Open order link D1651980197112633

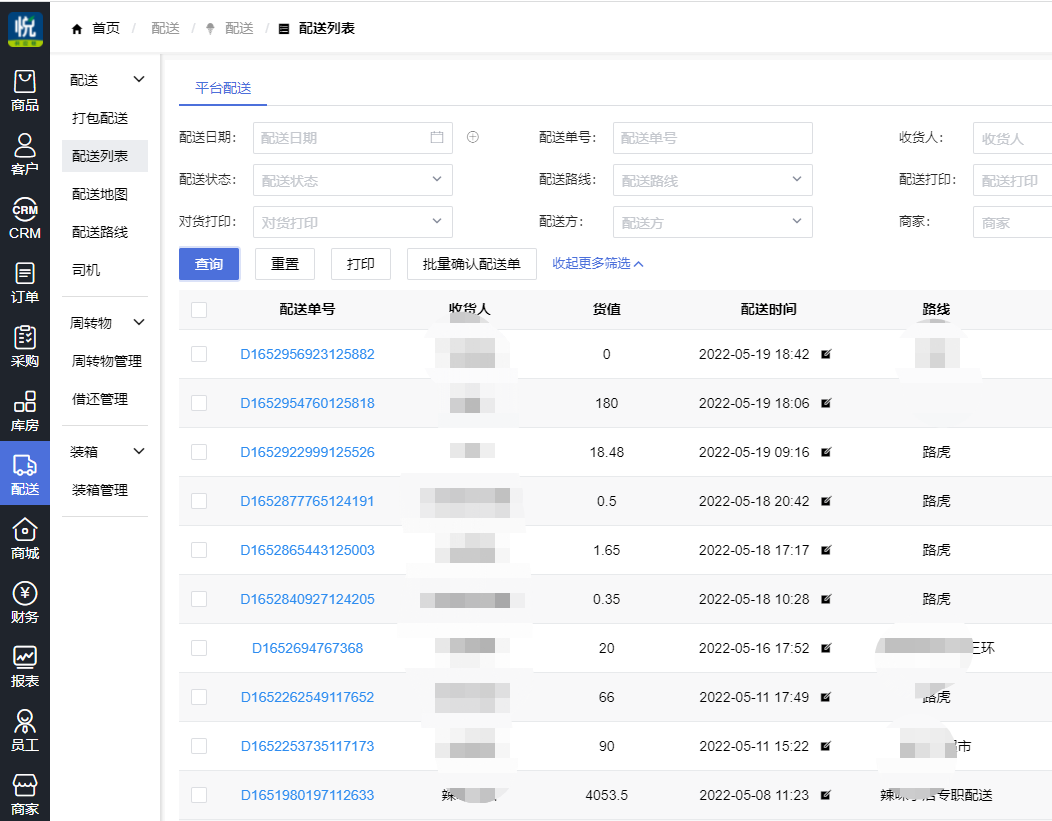[307, 795]
